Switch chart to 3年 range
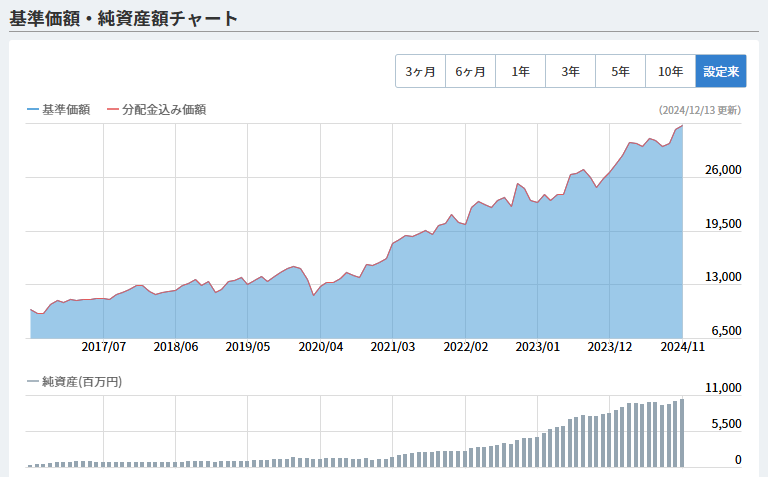 pyautogui.click(x=570, y=72)
